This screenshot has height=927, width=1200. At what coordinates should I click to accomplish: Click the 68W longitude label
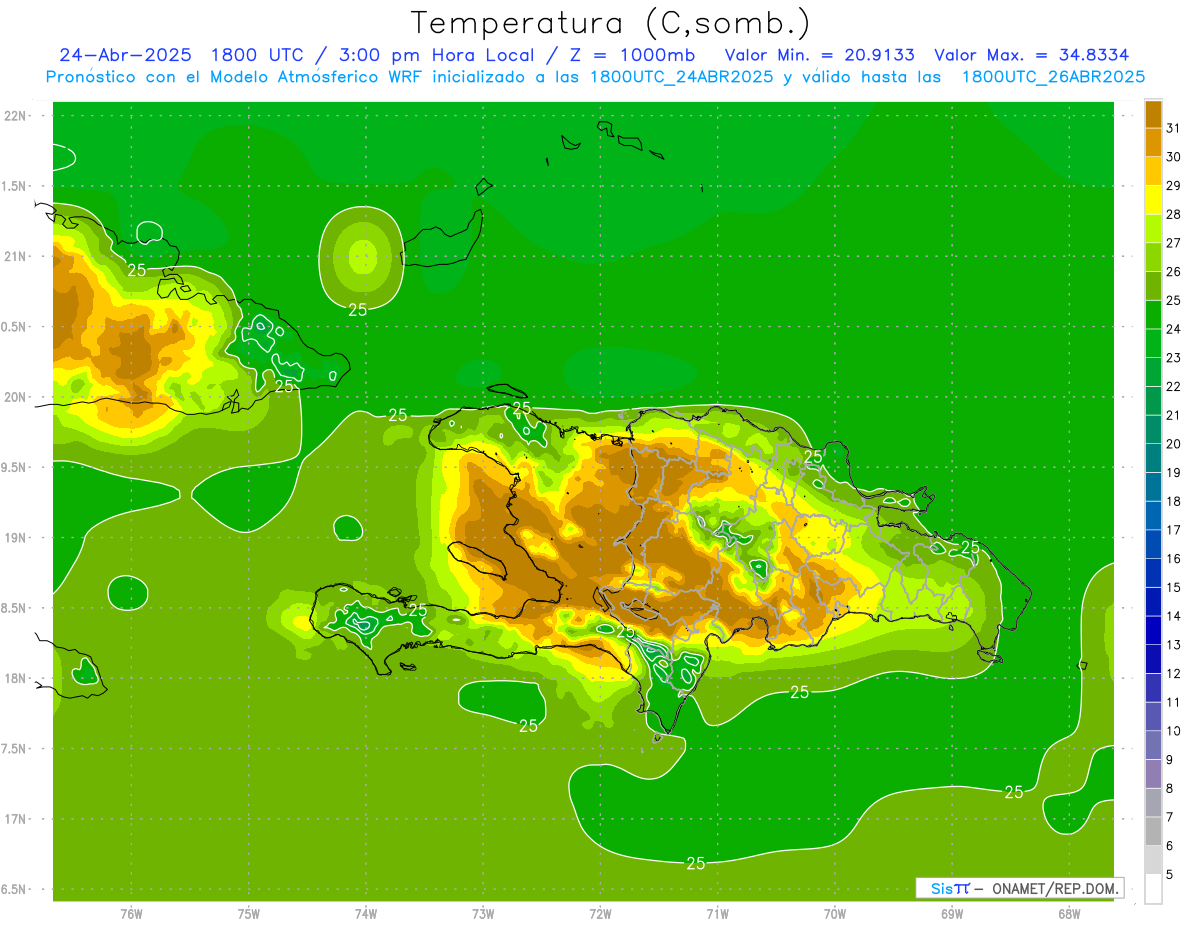click(x=1069, y=914)
